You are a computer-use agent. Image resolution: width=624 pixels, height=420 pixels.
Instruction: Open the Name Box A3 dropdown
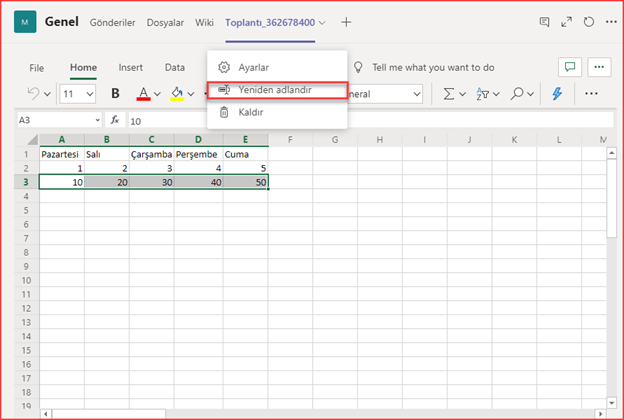98,120
